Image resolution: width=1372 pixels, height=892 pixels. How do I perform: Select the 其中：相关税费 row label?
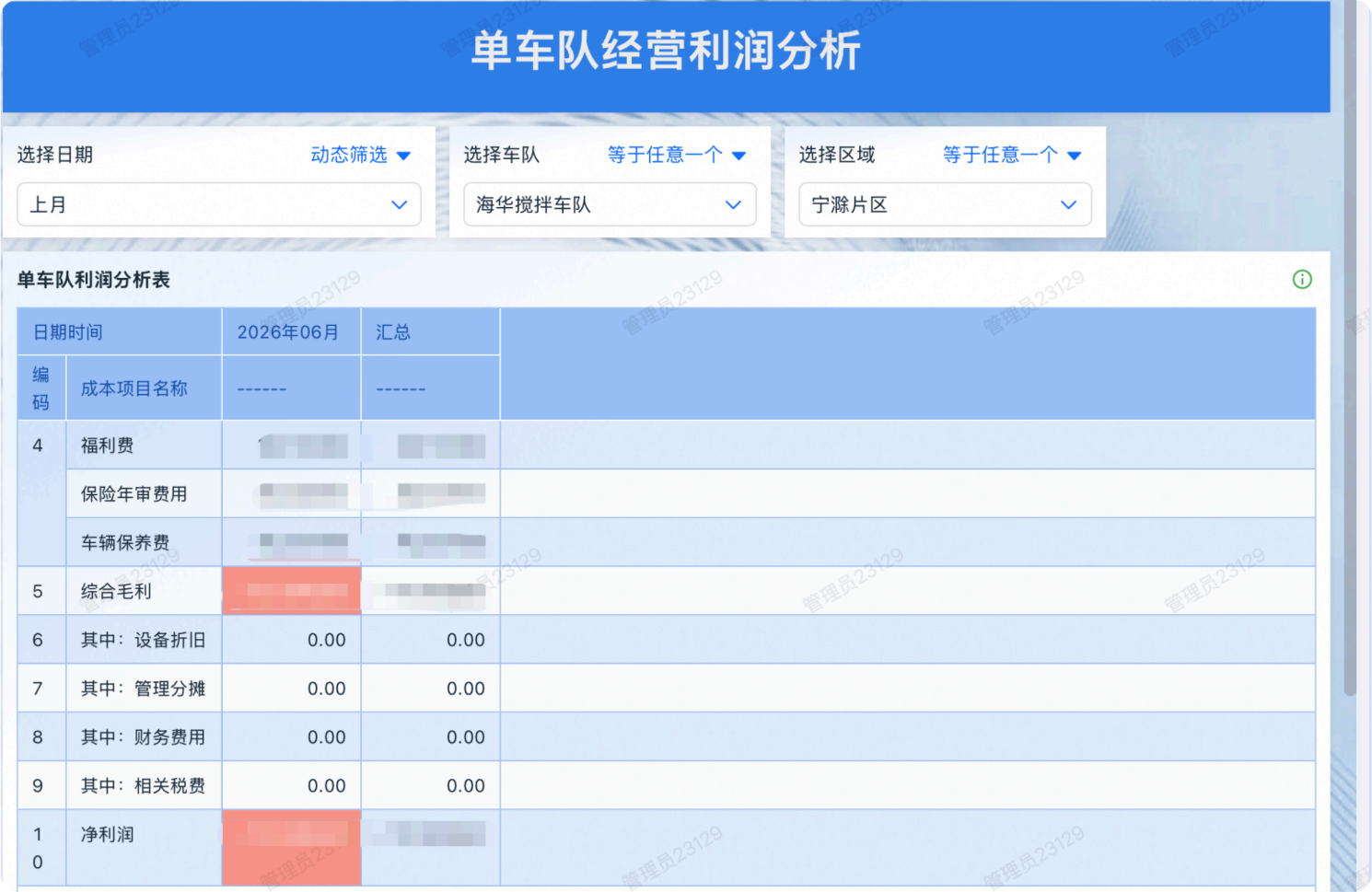tap(143, 786)
